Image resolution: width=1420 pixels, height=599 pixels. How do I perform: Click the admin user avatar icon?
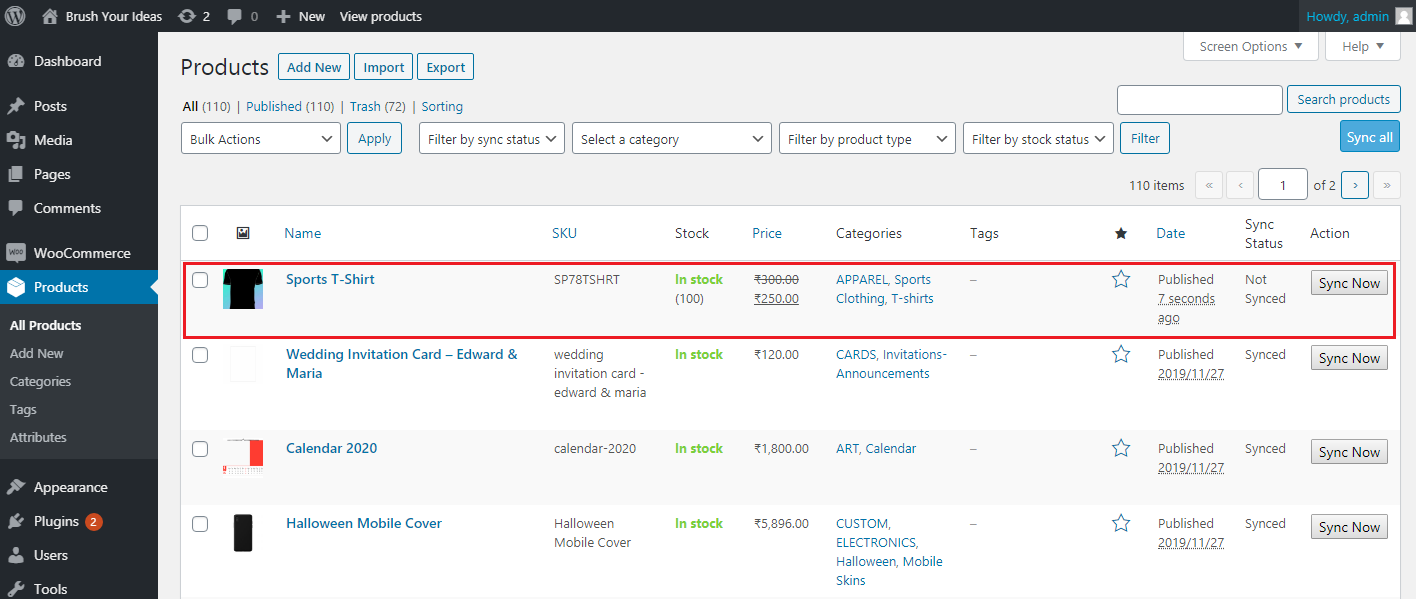(1404, 16)
